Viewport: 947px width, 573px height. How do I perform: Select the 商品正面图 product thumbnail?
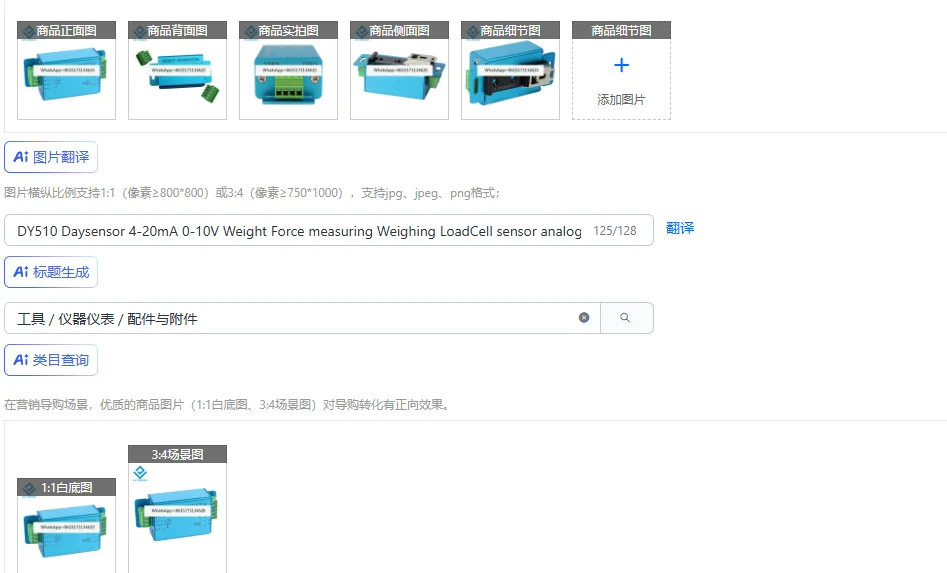[x=66, y=71]
